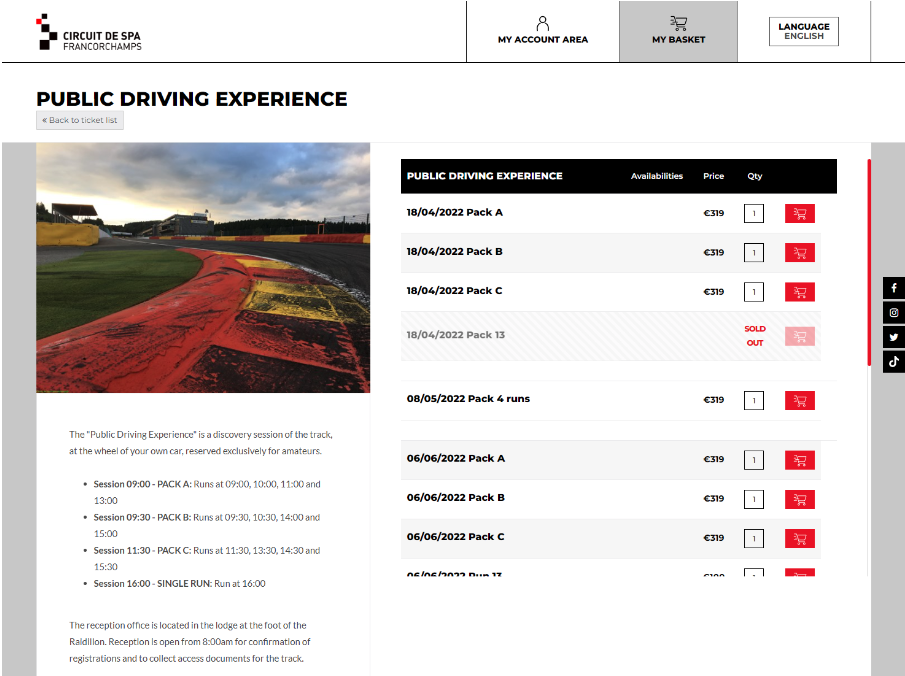905x676 pixels.
Task: Click the Spa circuit kerb photo
Action: click(203, 267)
